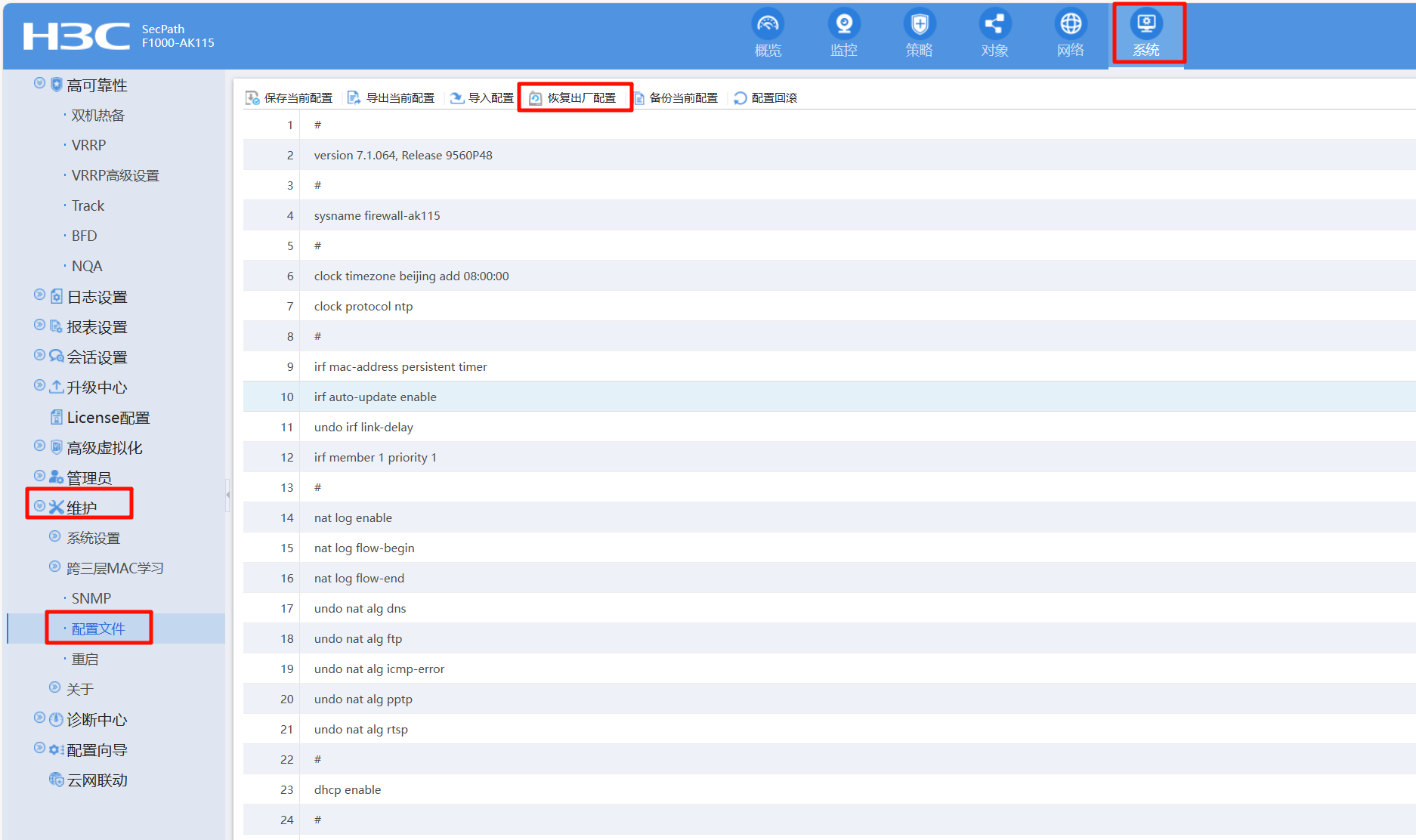
Task: Click the 诊断中心 icon
Action: [57, 719]
